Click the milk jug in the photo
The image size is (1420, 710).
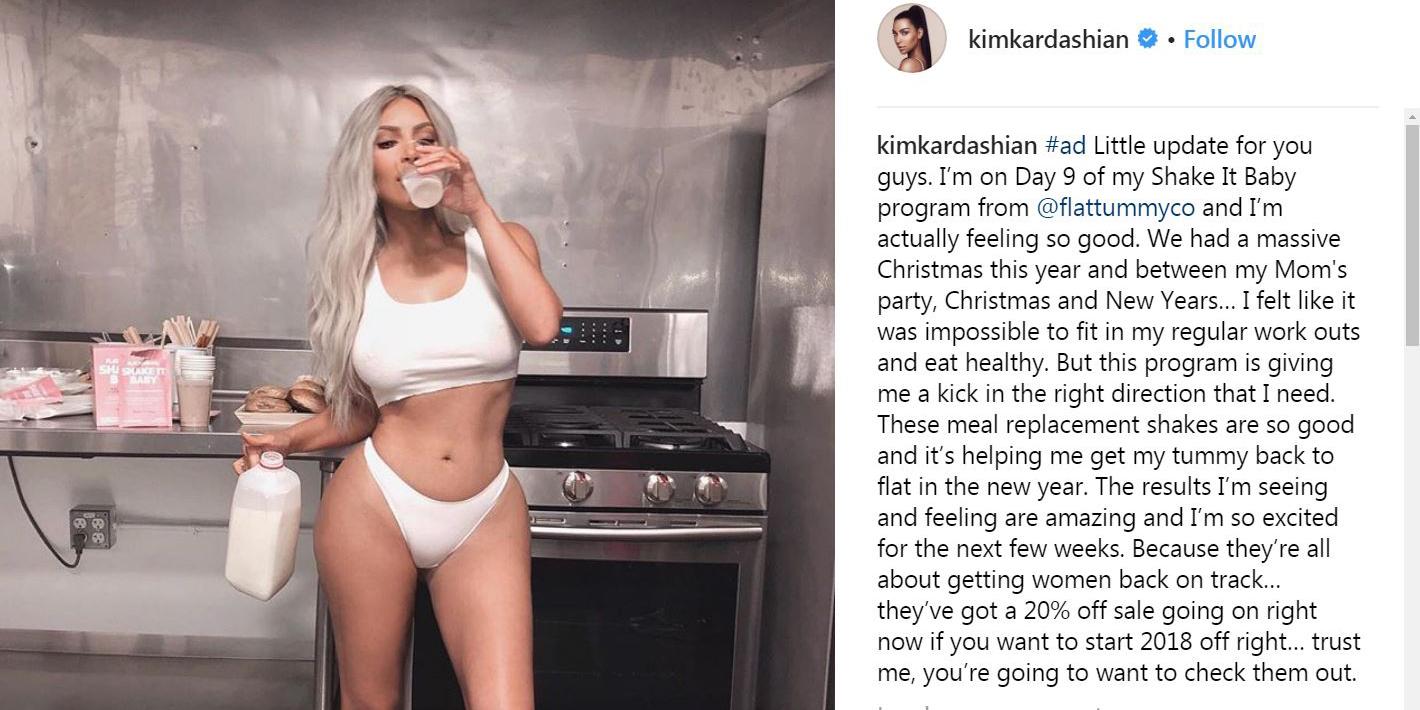pos(263,524)
